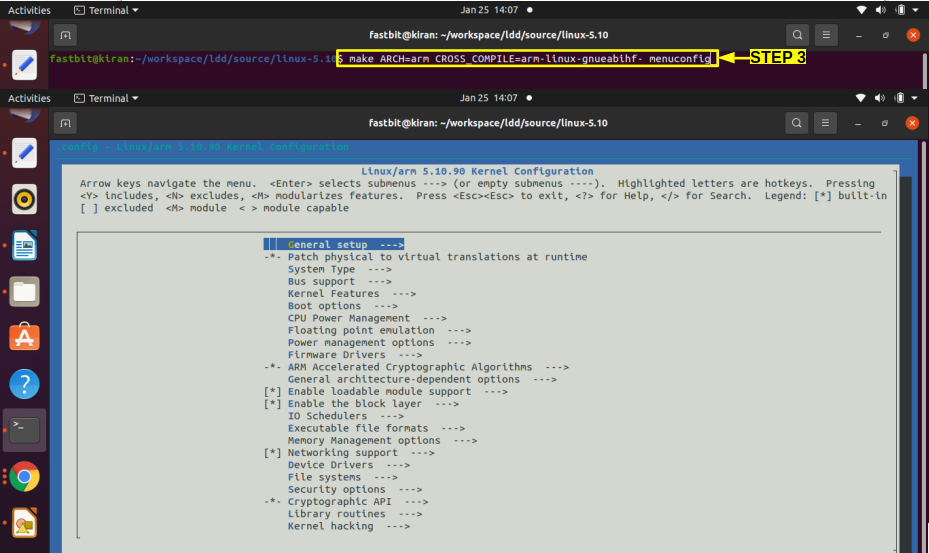Open hamburger menu in the menuconfig terminal header
This screenshot has height=553, width=929.
point(825,123)
